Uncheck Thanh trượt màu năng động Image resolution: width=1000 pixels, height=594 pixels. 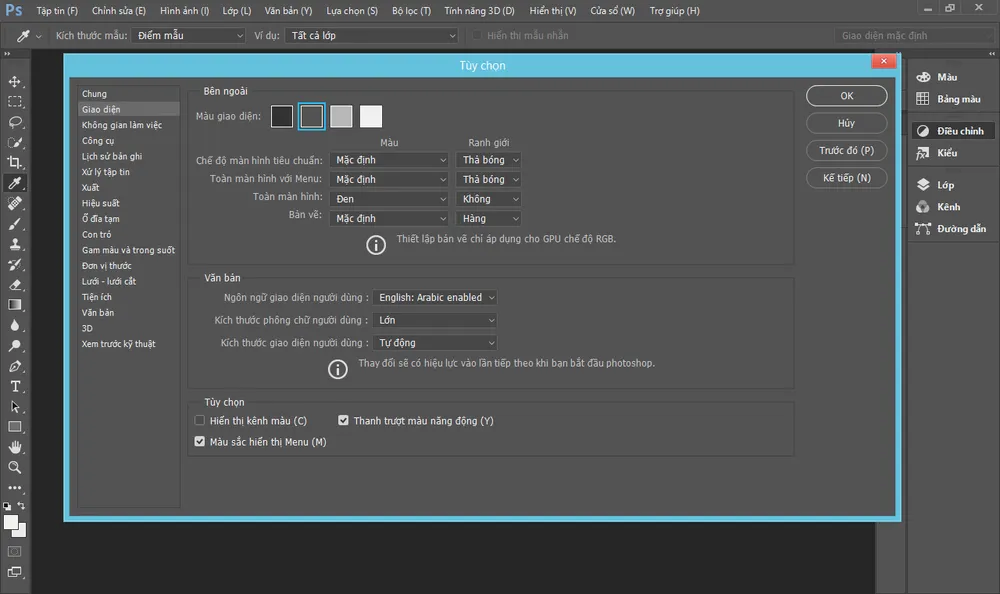344,421
